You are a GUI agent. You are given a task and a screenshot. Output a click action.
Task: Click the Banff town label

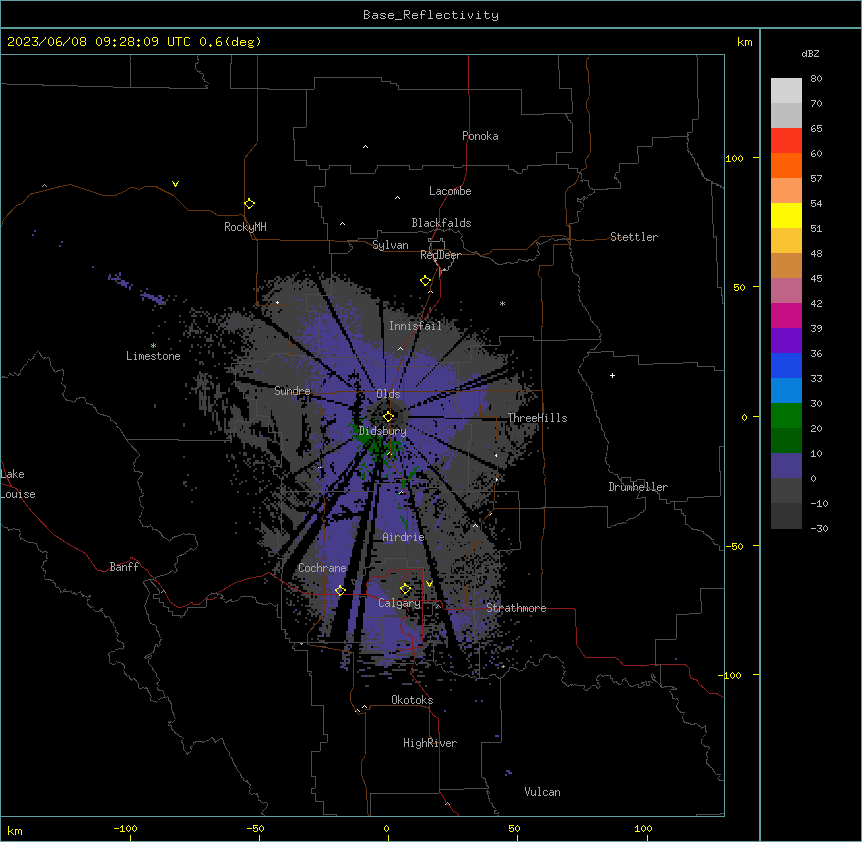[124, 567]
